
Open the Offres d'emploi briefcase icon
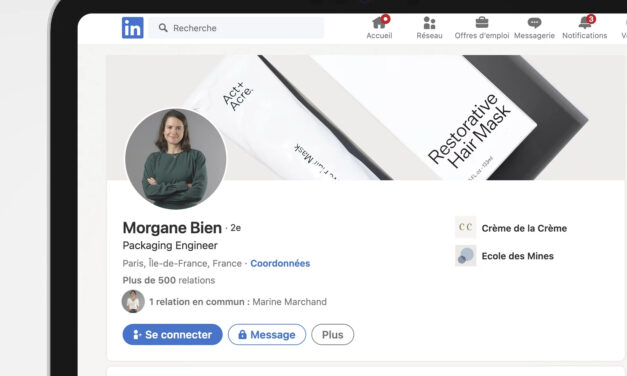pos(482,22)
